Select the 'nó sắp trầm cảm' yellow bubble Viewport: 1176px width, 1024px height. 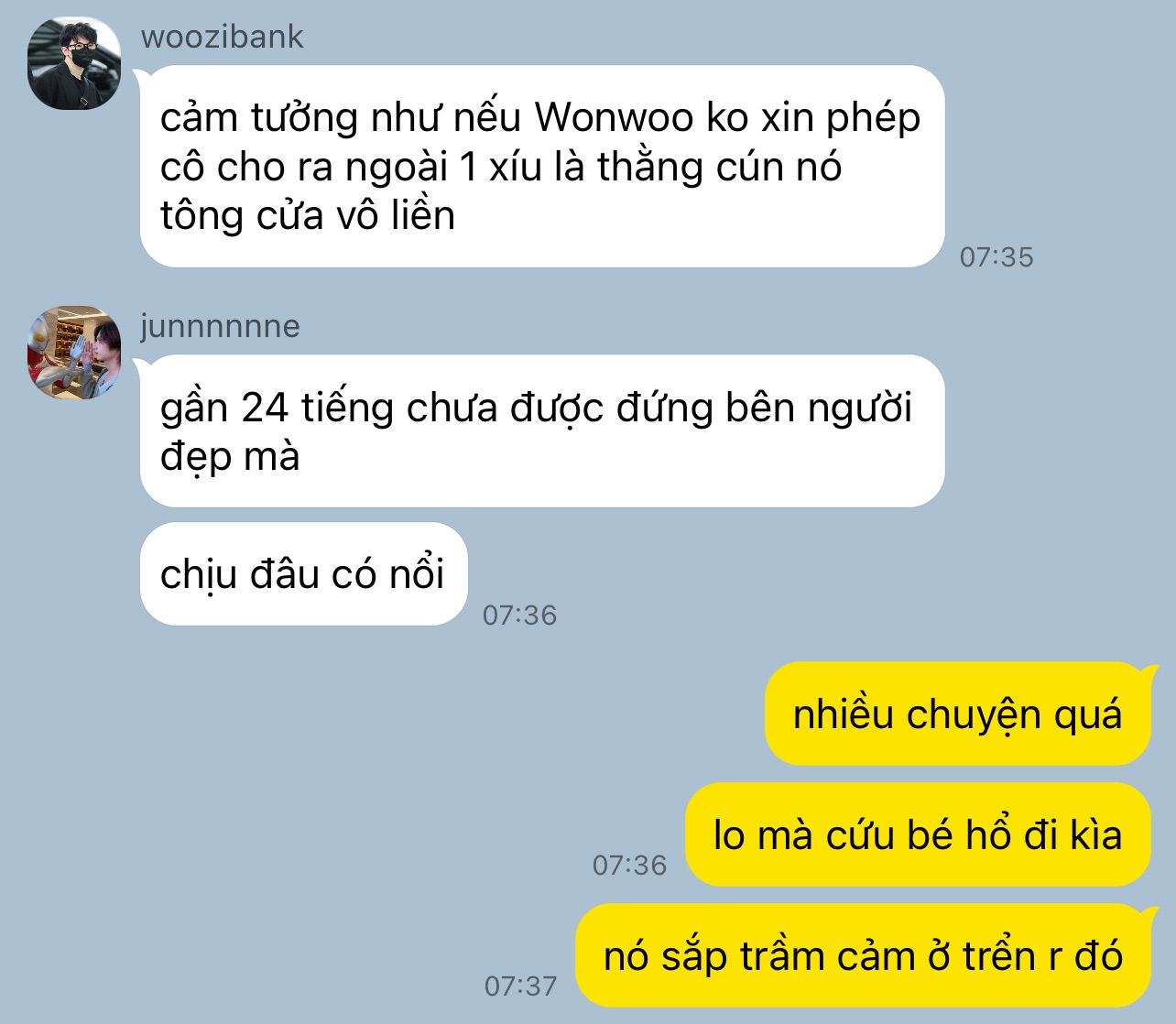click(x=863, y=955)
